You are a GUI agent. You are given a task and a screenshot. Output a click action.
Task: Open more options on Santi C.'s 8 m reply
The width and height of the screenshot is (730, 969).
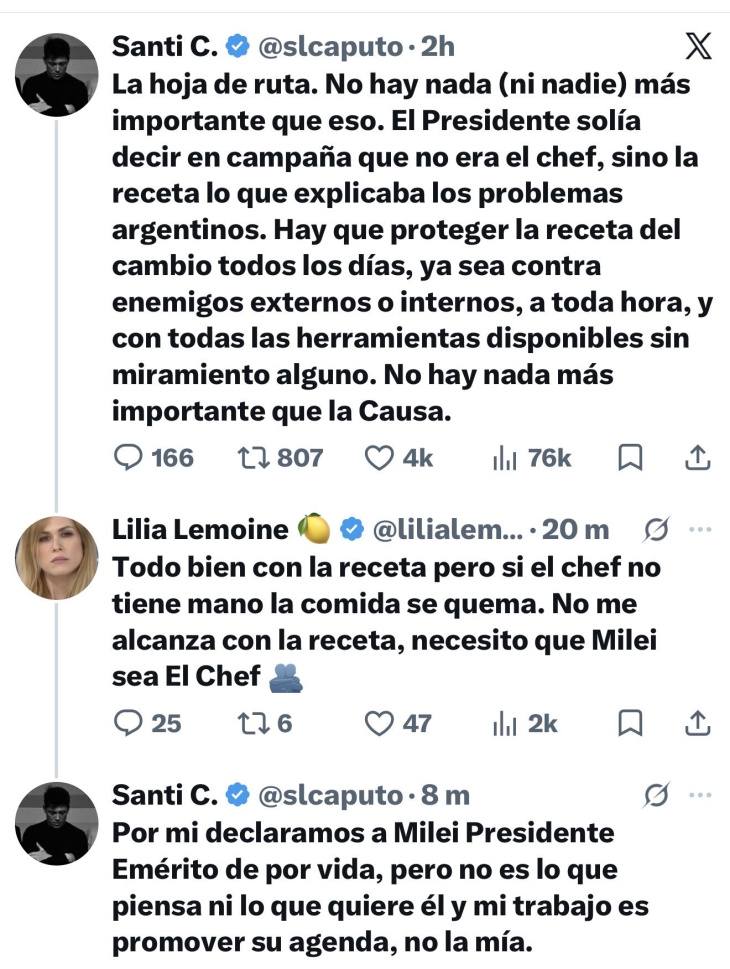click(700, 795)
